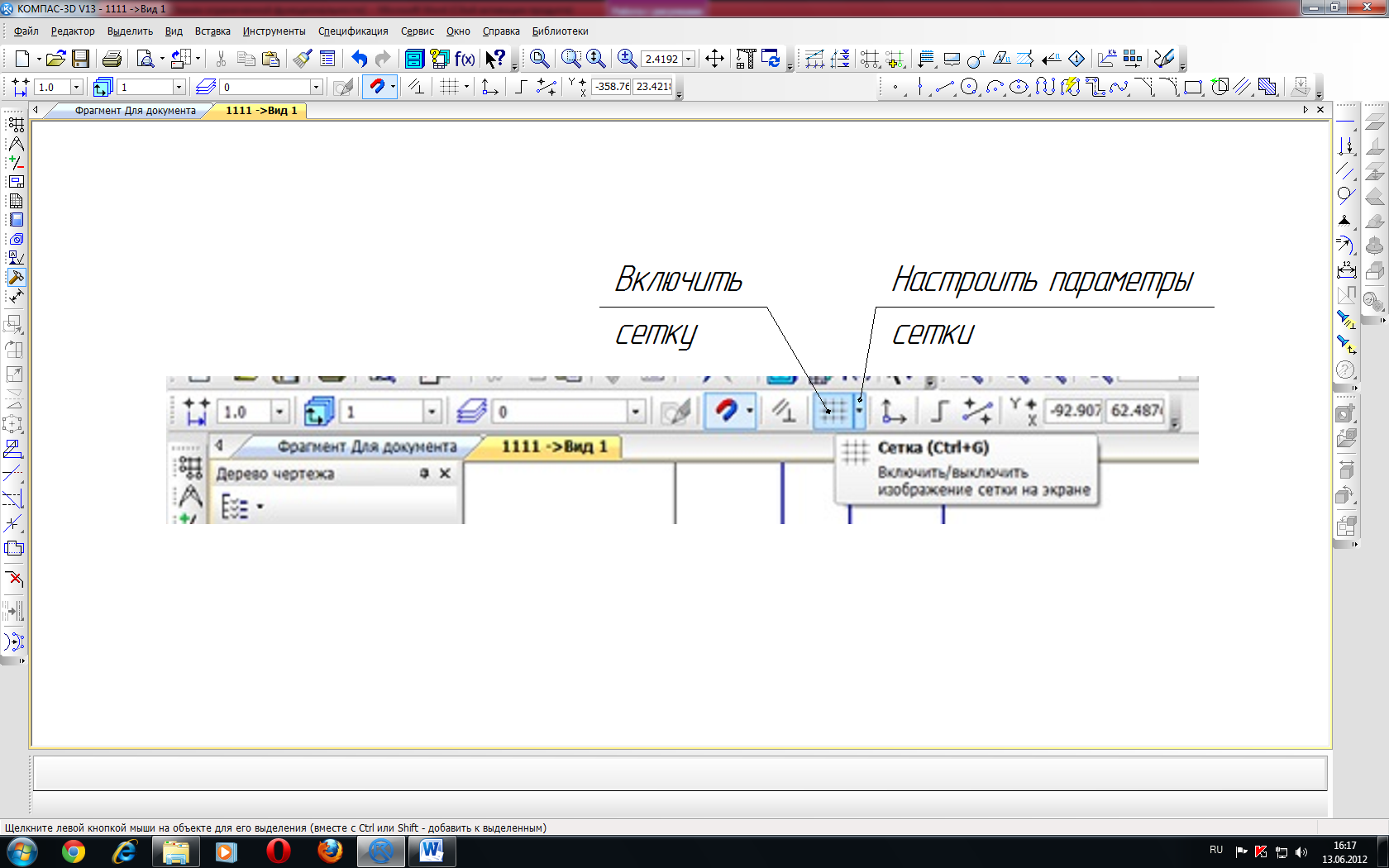Screen dimensions: 1389x868
Task: Open the Инструменты menu
Action: [x=274, y=31]
